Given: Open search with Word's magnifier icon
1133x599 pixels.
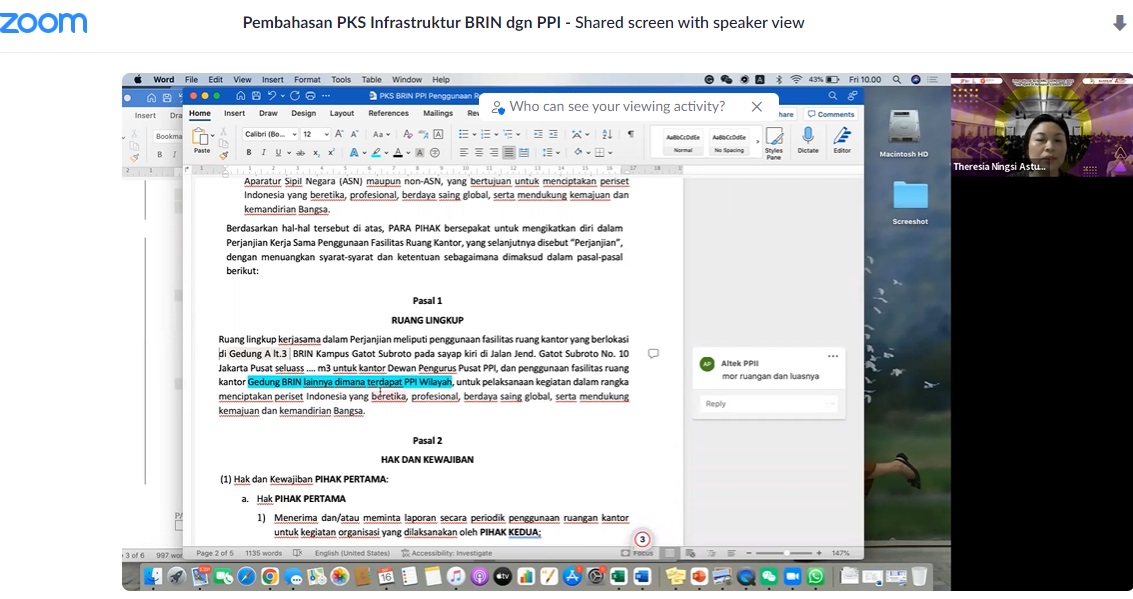Looking at the screenshot, I should (832, 95).
